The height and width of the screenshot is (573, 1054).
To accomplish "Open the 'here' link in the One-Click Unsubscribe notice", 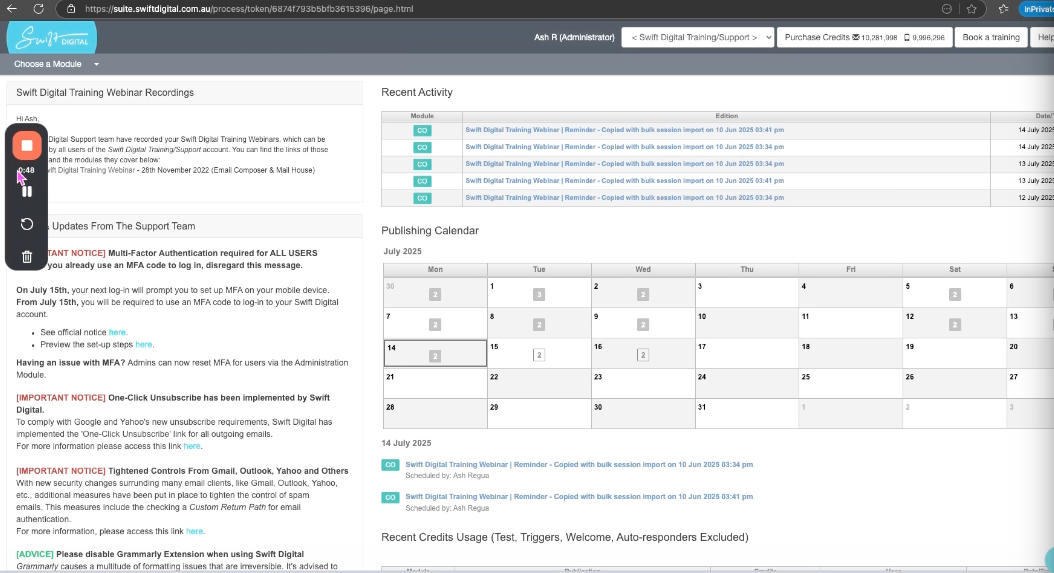I will tap(192, 446).
